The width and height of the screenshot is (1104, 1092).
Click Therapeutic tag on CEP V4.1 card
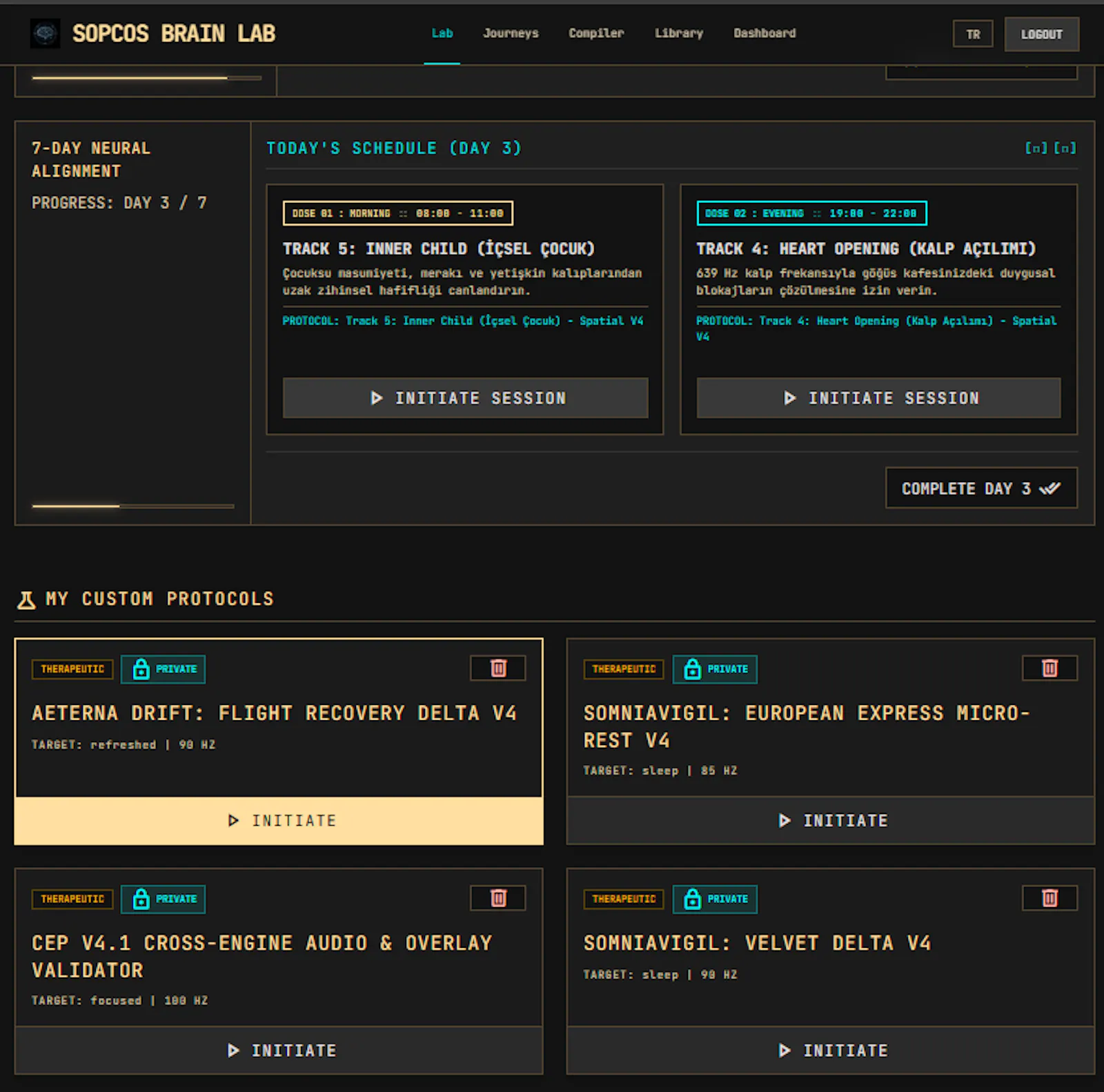pyautogui.click(x=72, y=899)
